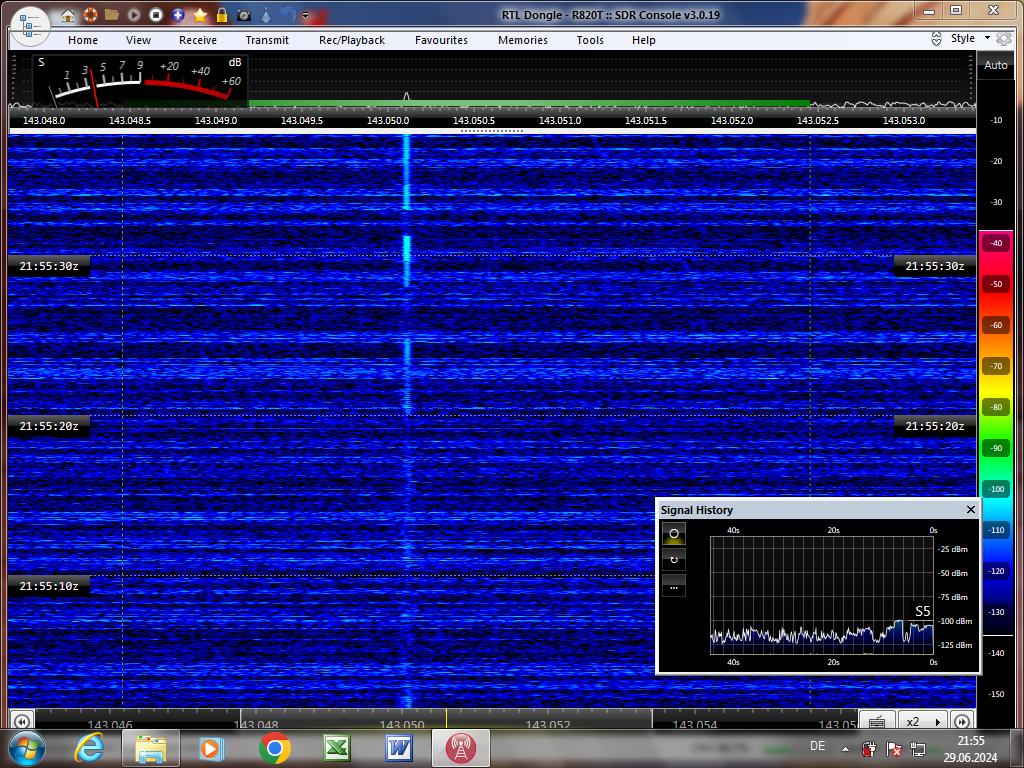Open Google Chrome from the taskbar
The width and height of the screenshot is (1024, 768).
pyautogui.click(x=274, y=748)
